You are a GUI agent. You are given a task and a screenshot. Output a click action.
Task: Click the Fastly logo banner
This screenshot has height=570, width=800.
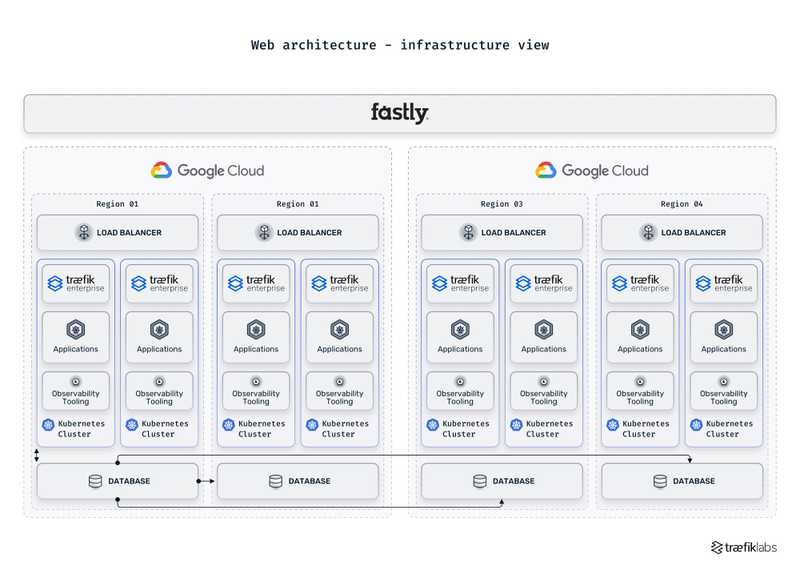point(400,113)
